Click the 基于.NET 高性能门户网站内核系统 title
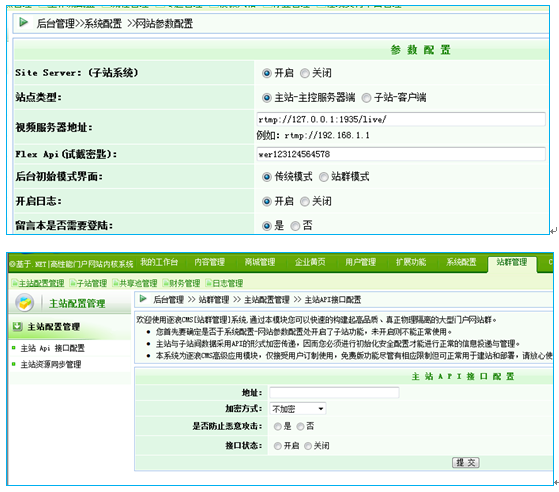 [72, 264]
